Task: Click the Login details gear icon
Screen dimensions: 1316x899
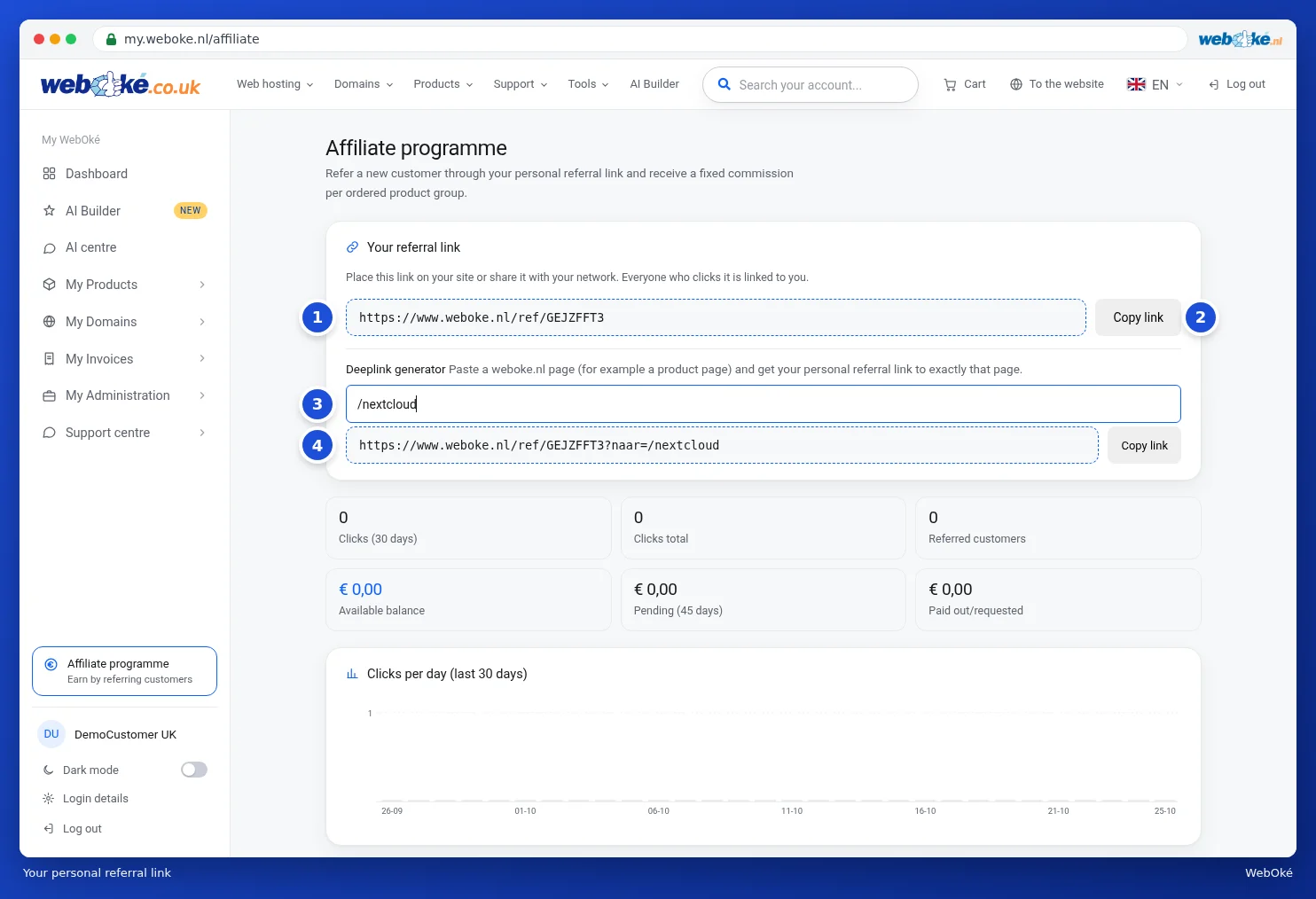Action: pyautogui.click(x=49, y=799)
